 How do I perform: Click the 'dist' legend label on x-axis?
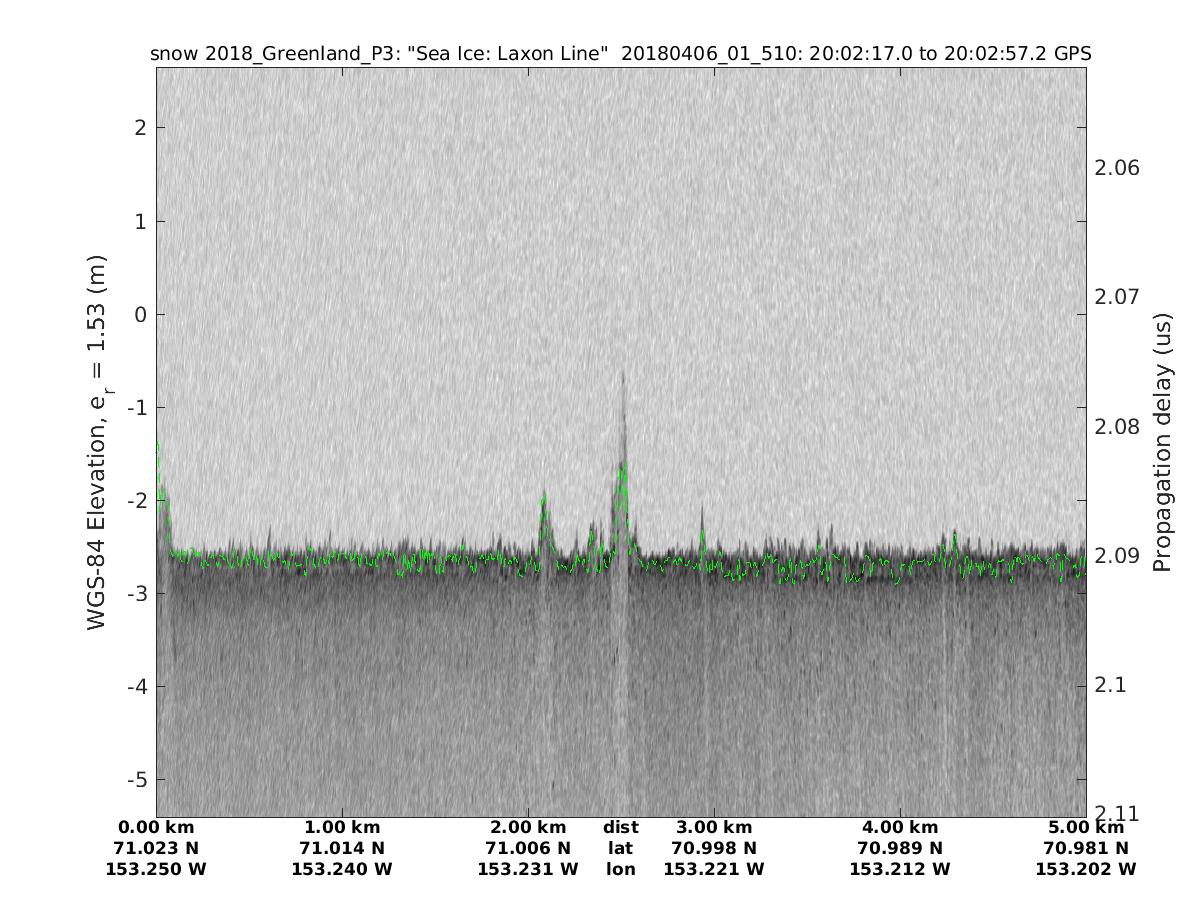[x=620, y=827]
